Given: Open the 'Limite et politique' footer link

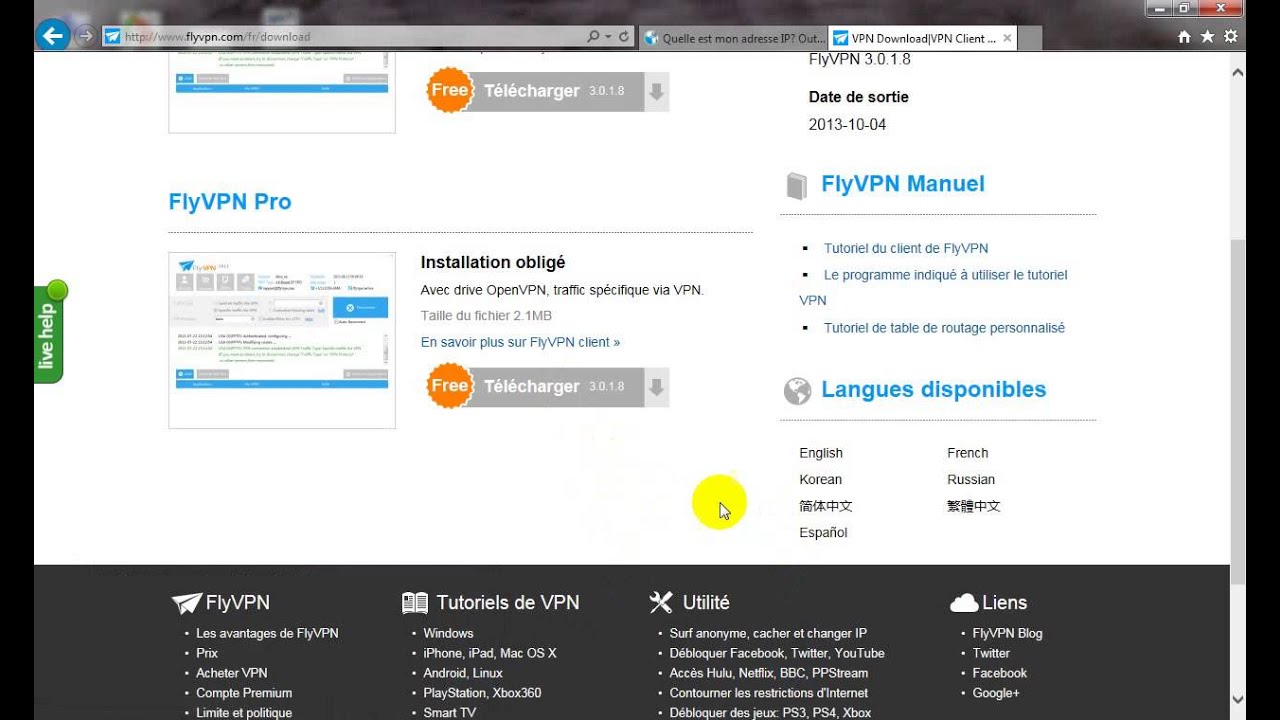Looking at the screenshot, I should point(244,713).
